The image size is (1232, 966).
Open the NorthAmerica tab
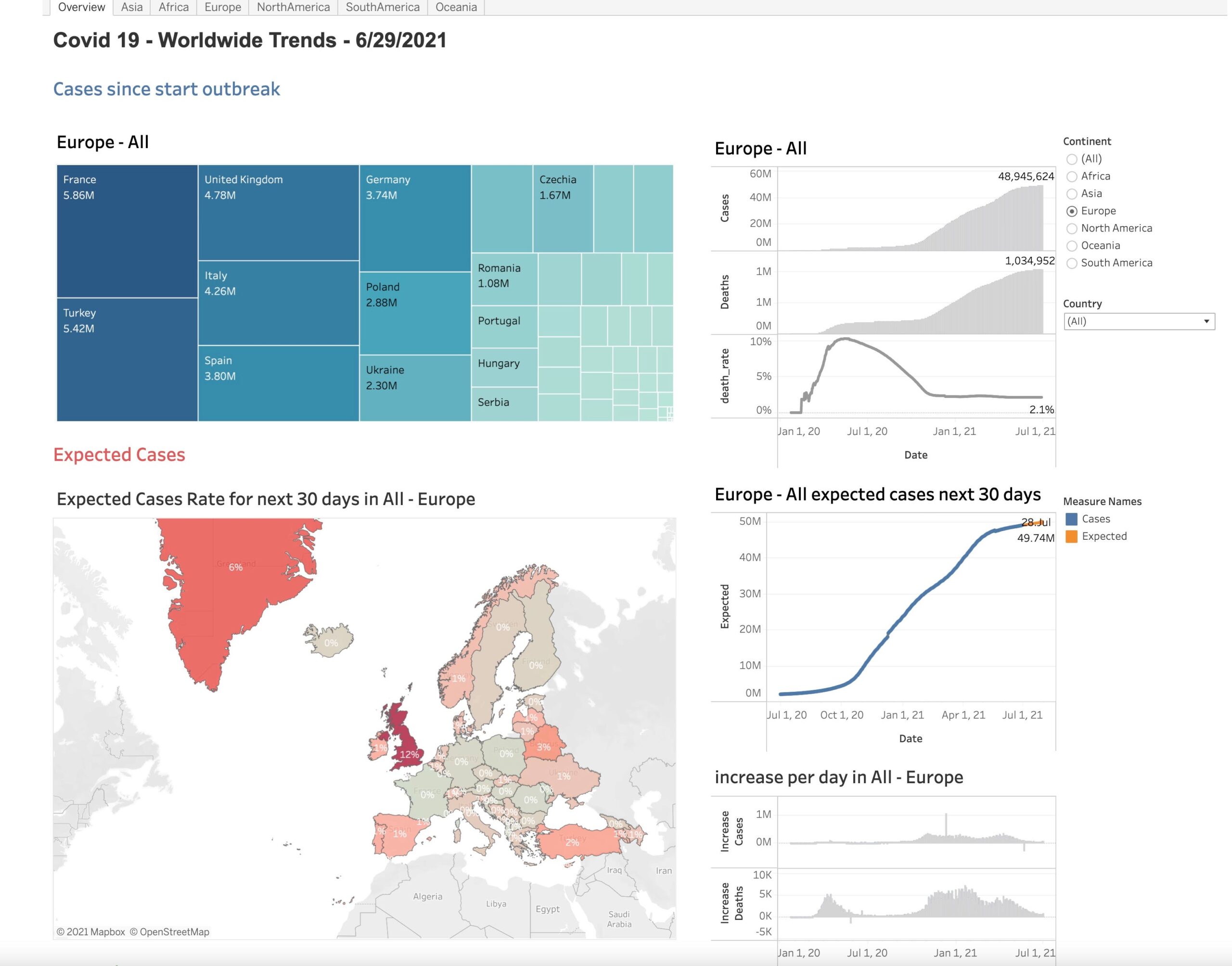coord(293,7)
